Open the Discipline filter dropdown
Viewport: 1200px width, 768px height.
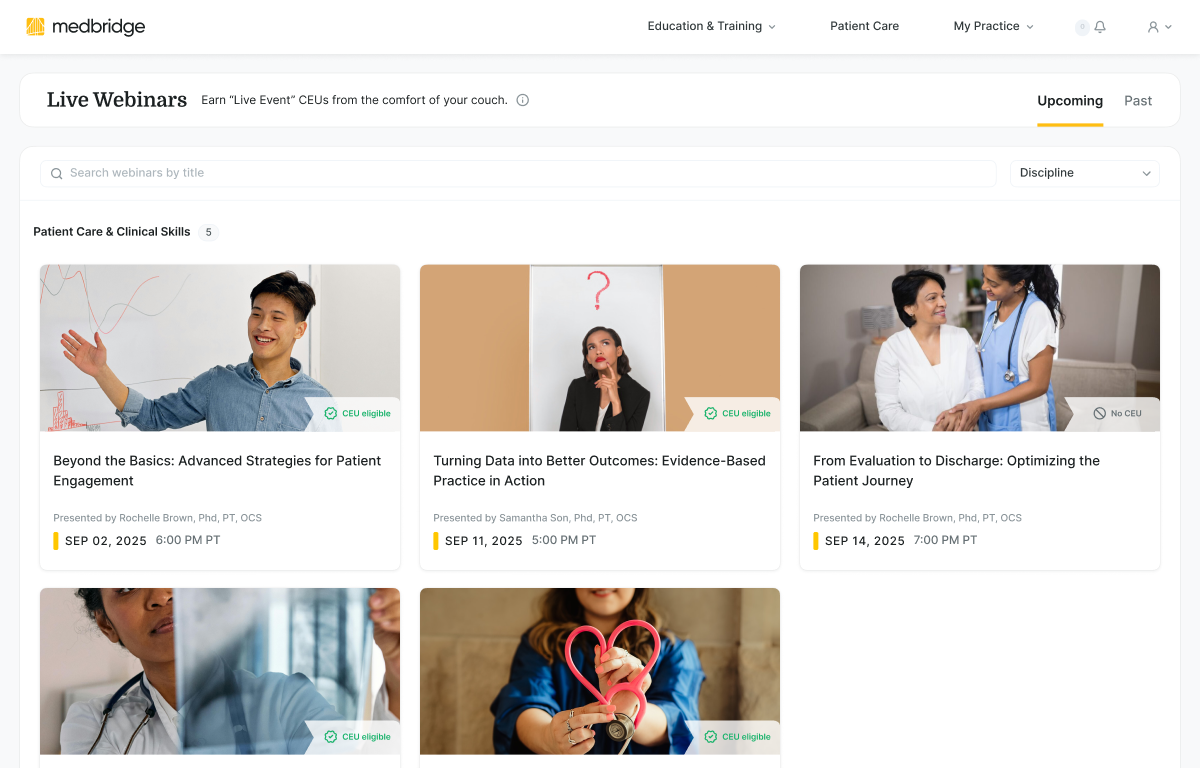click(x=1084, y=173)
